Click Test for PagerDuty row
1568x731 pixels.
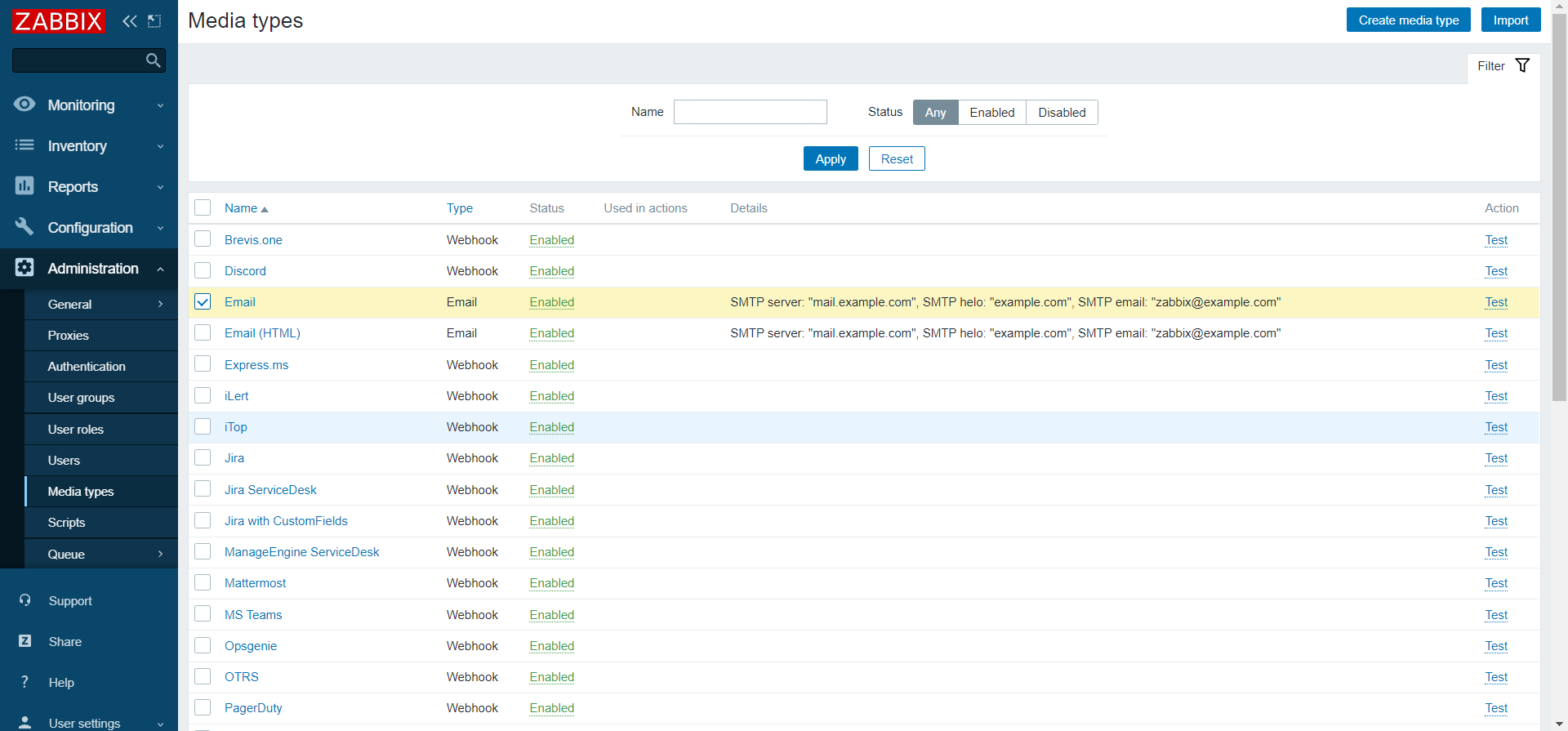pos(1496,708)
